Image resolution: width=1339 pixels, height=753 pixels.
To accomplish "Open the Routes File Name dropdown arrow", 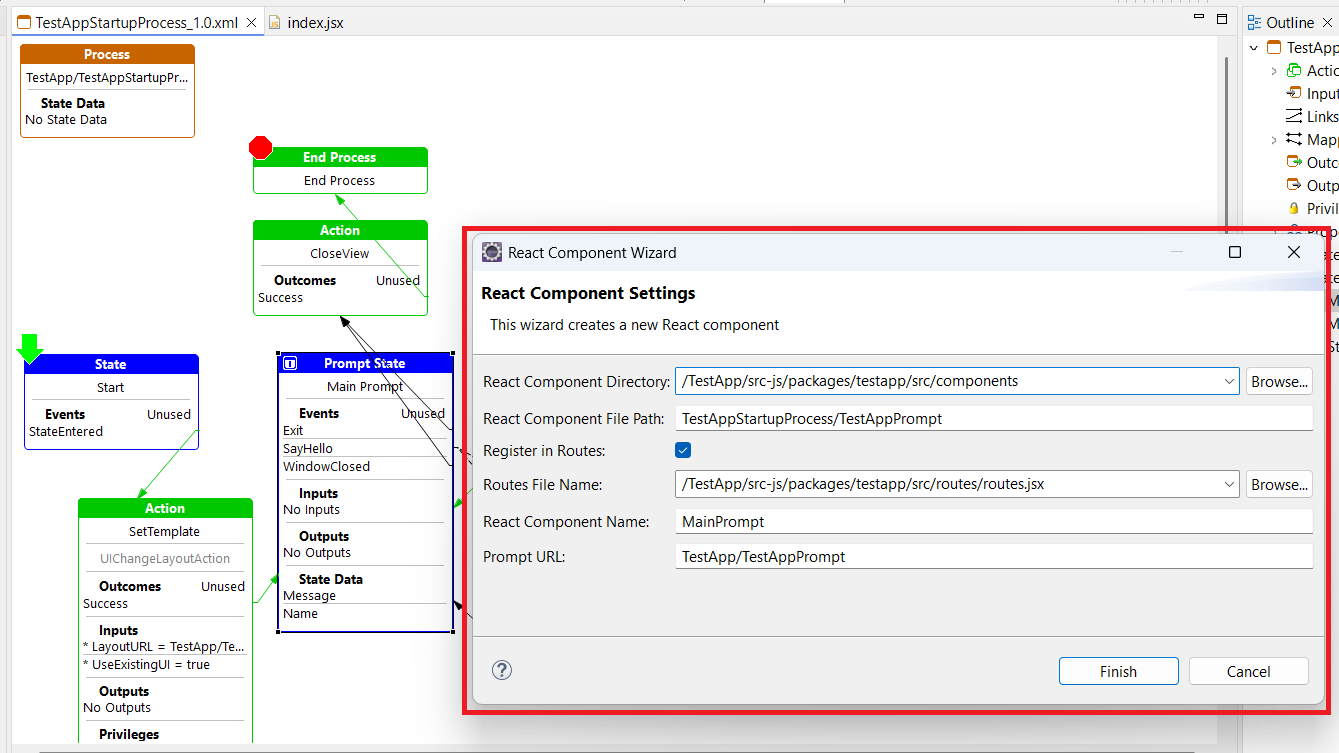I will [x=1230, y=484].
